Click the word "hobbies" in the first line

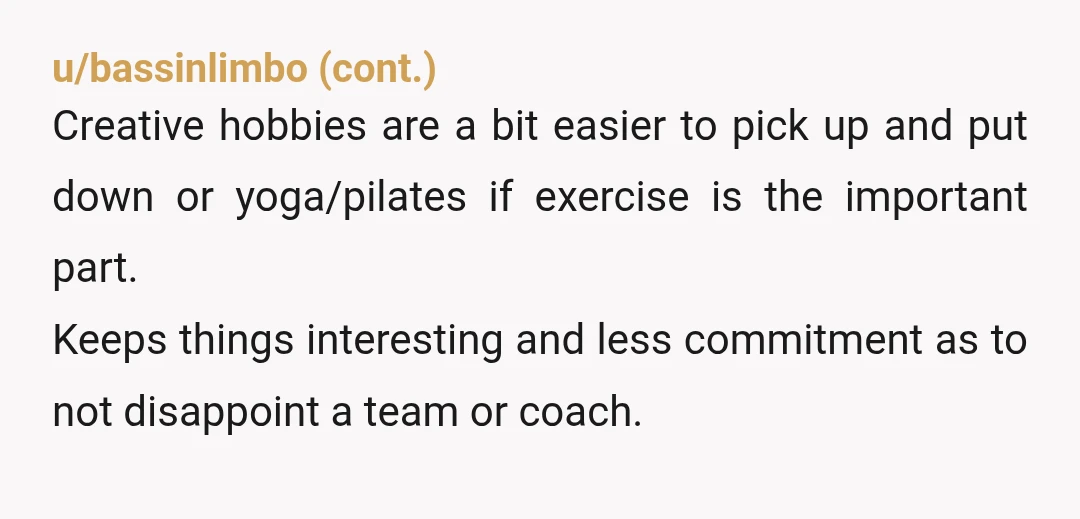[293, 127]
